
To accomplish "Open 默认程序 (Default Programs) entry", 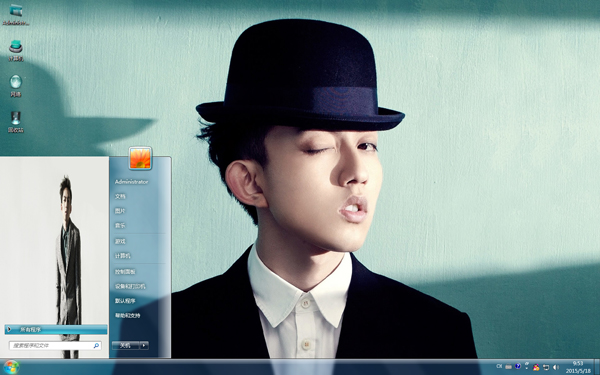I will pos(125,301).
